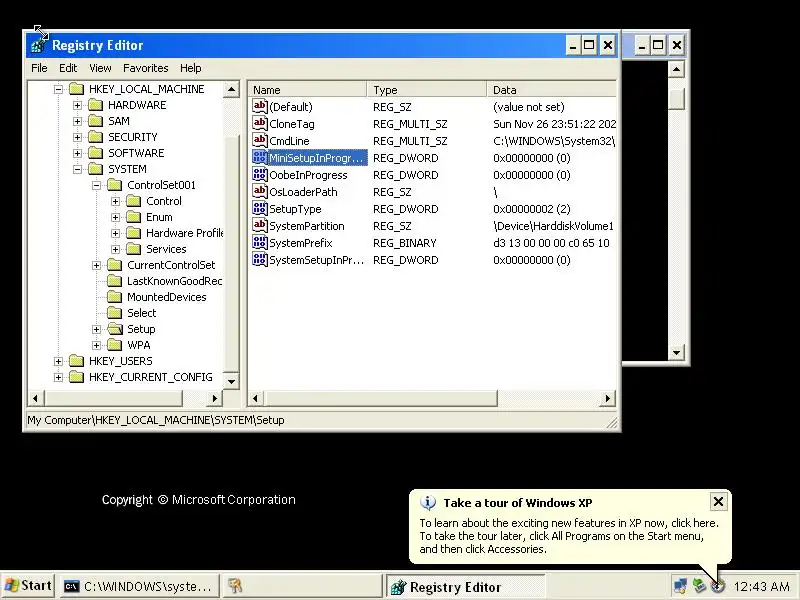Sort values by the Type column

pyautogui.click(x=427, y=90)
